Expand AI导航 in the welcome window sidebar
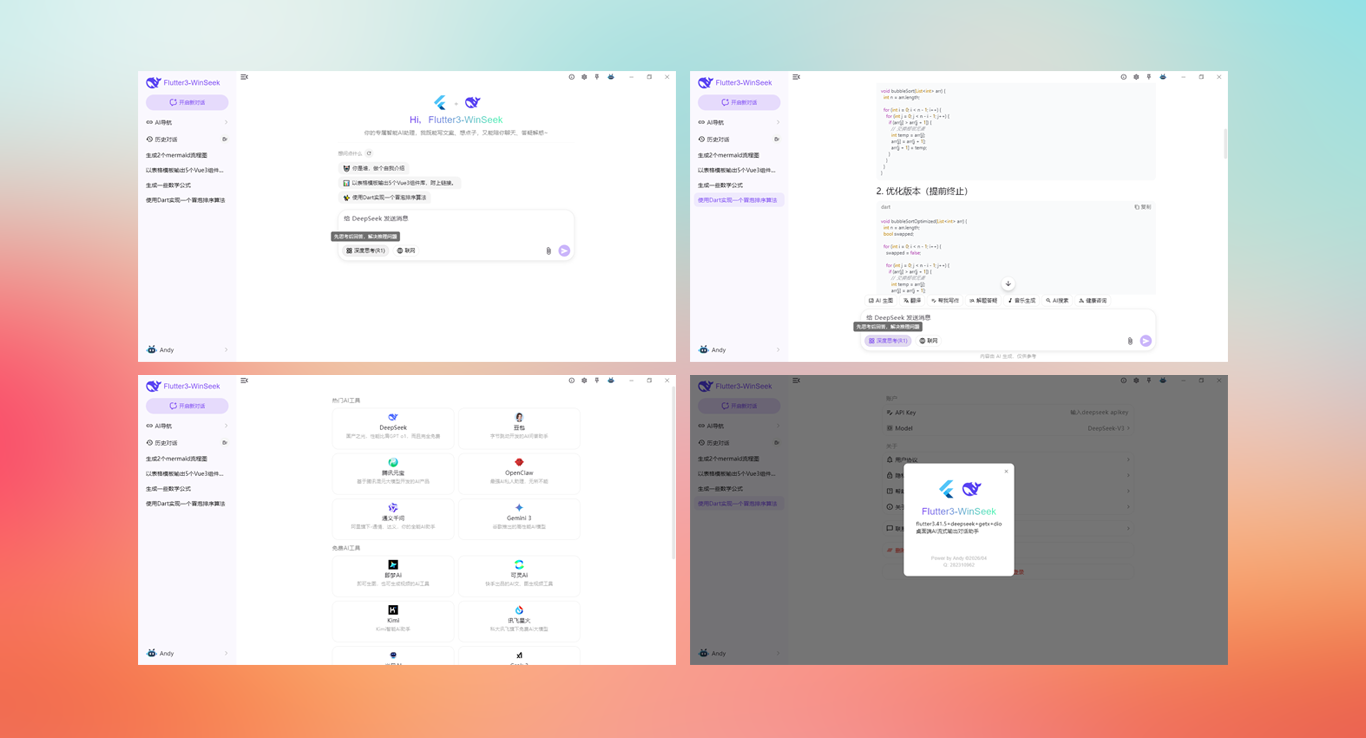 (x=187, y=122)
